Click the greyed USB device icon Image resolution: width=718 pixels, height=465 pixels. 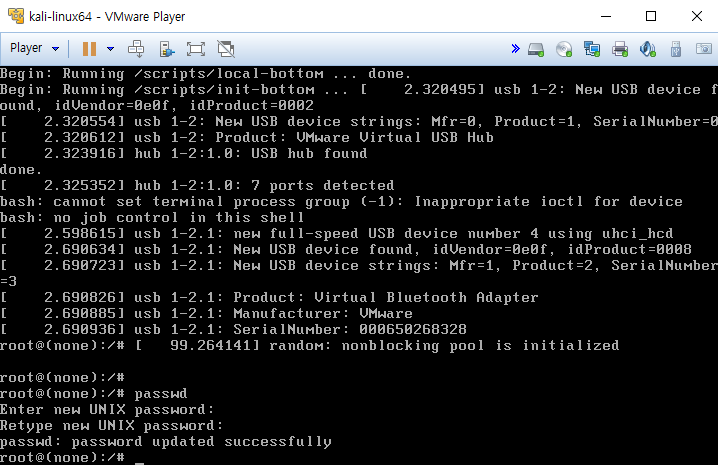click(x=676, y=49)
